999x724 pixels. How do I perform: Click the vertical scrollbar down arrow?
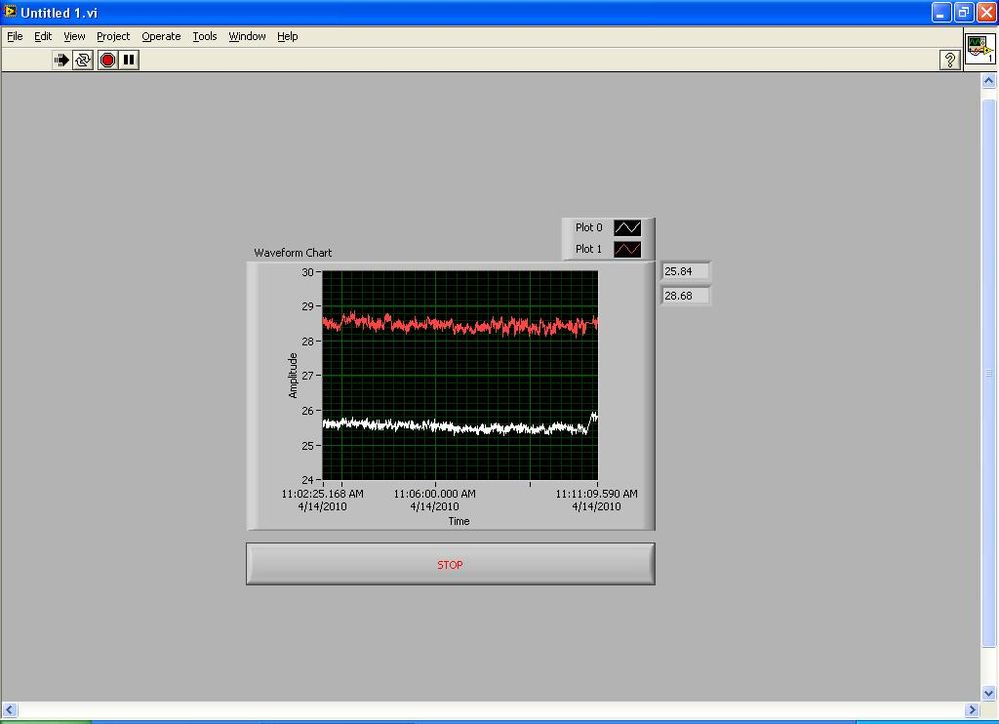[988, 693]
